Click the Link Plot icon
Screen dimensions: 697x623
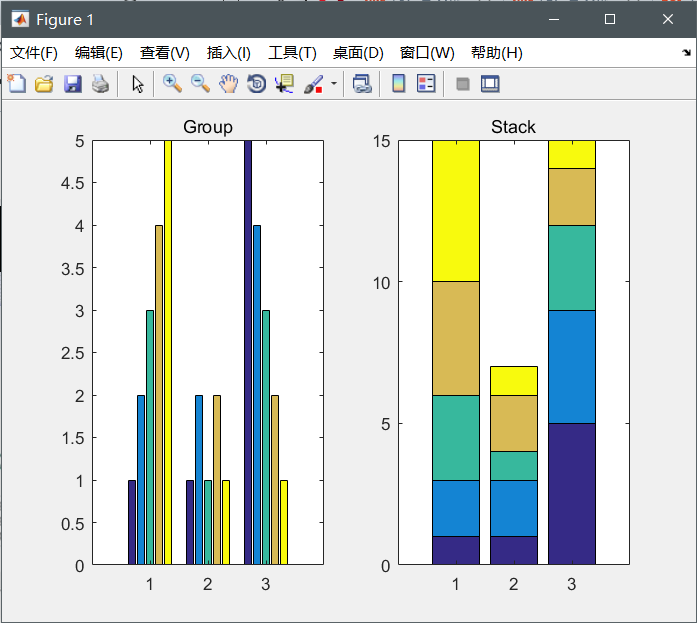362,84
